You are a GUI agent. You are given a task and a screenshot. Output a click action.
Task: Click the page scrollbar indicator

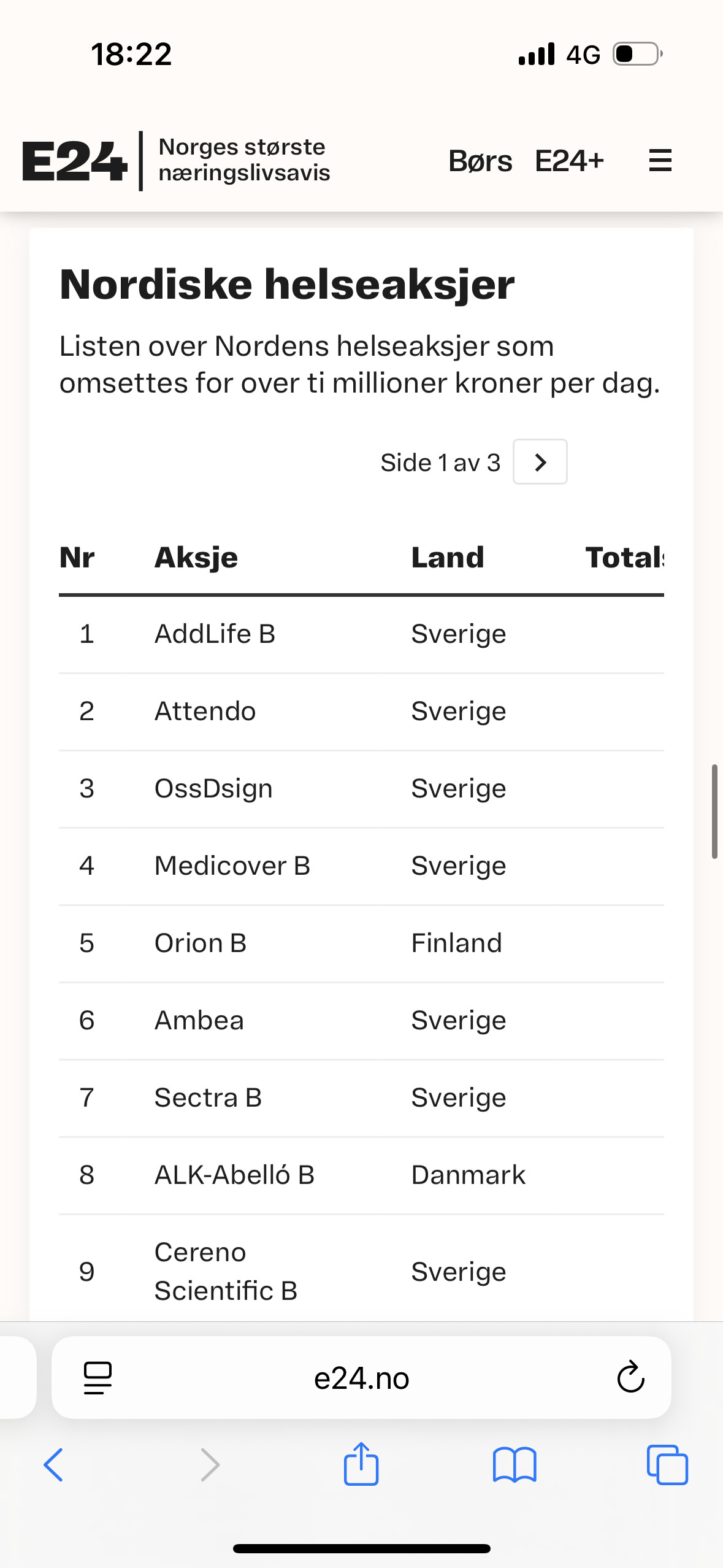pyautogui.click(x=714, y=811)
